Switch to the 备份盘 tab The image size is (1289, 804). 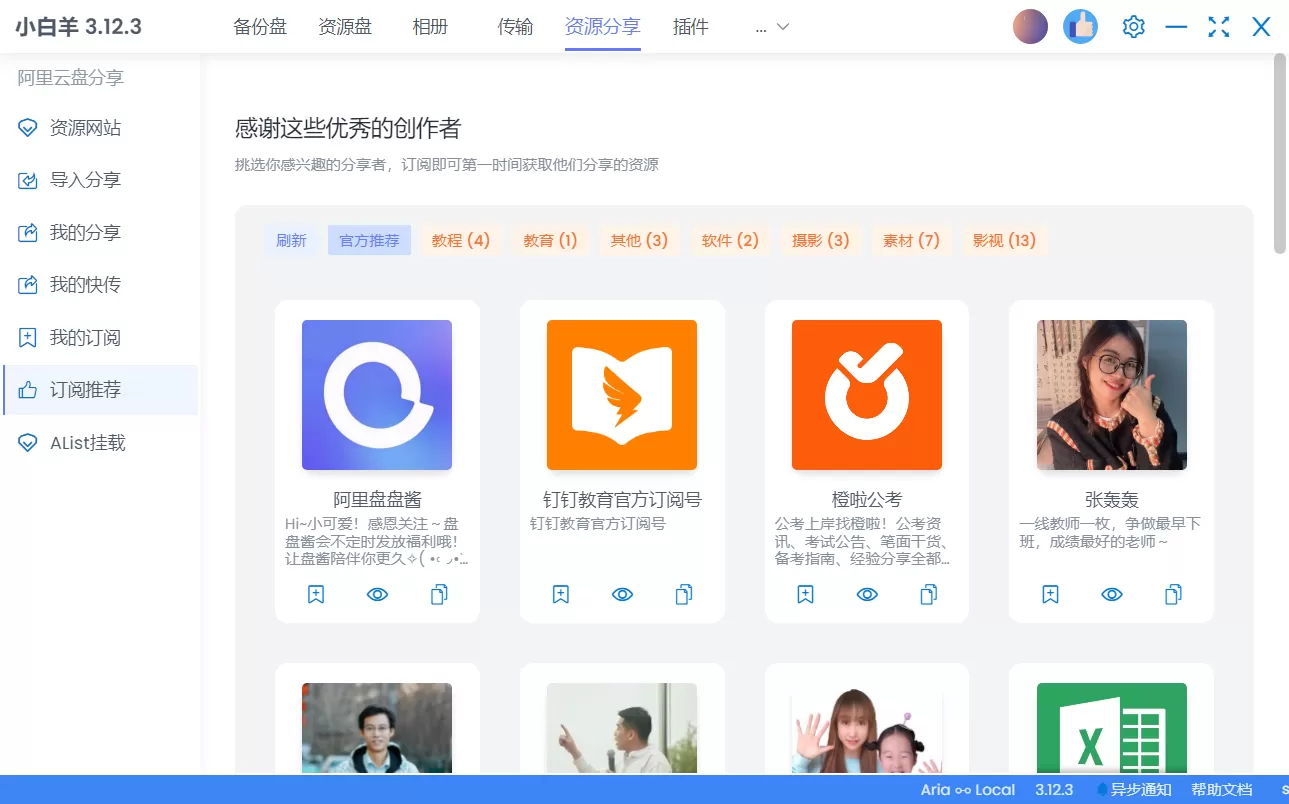(259, 27)
